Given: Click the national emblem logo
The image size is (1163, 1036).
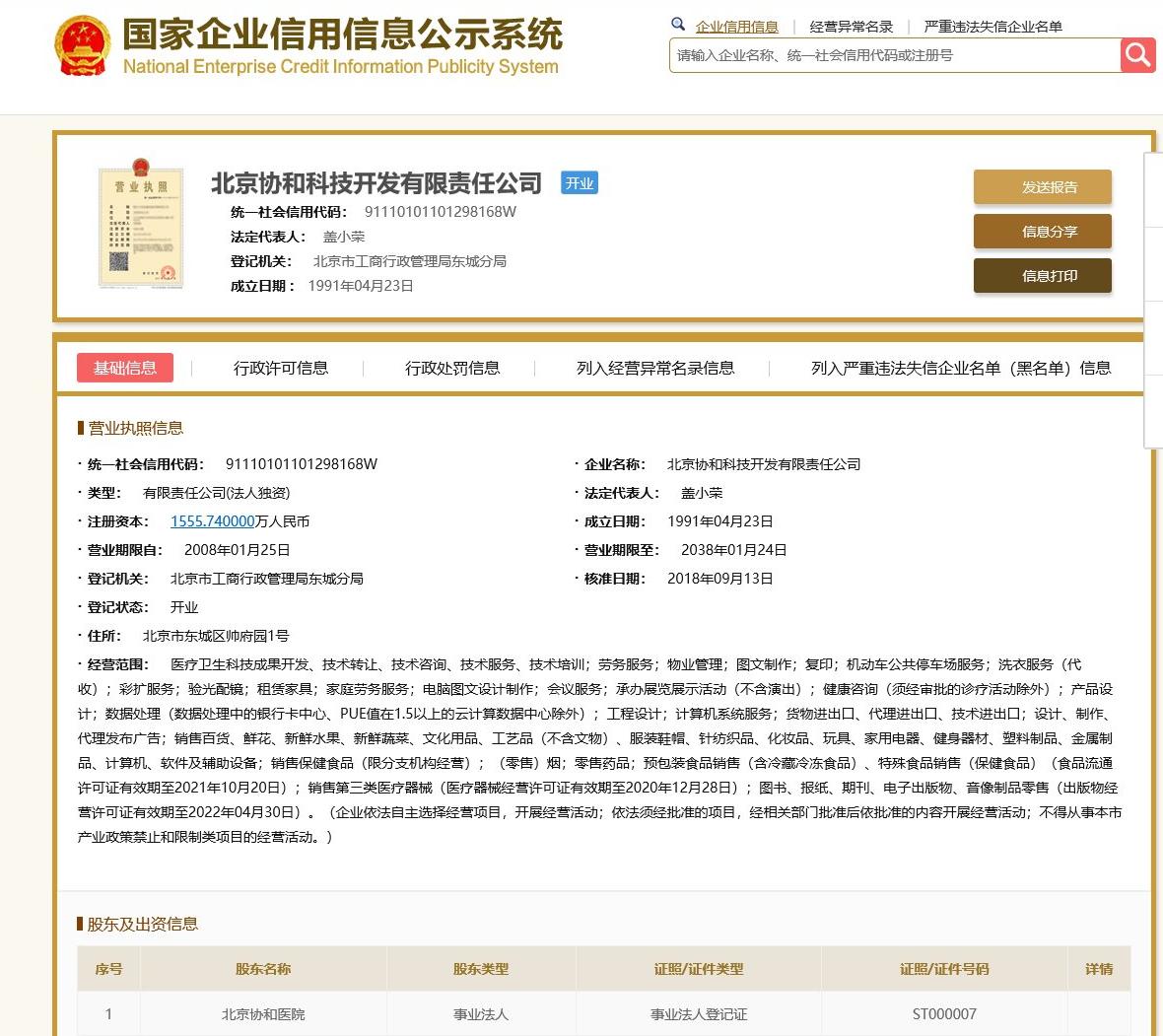Looking at the screenshot, I should [84, 43].
